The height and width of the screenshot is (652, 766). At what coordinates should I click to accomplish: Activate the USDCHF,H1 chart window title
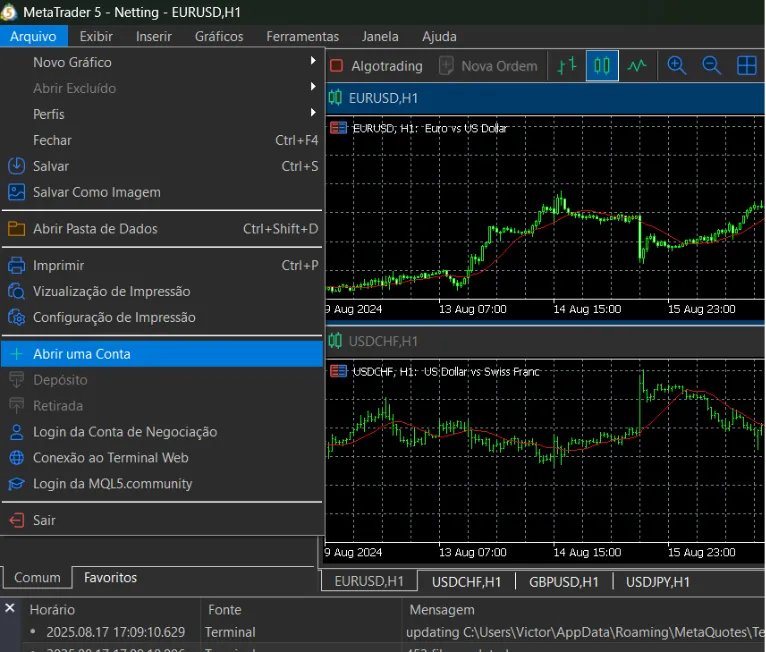point(383,341)
